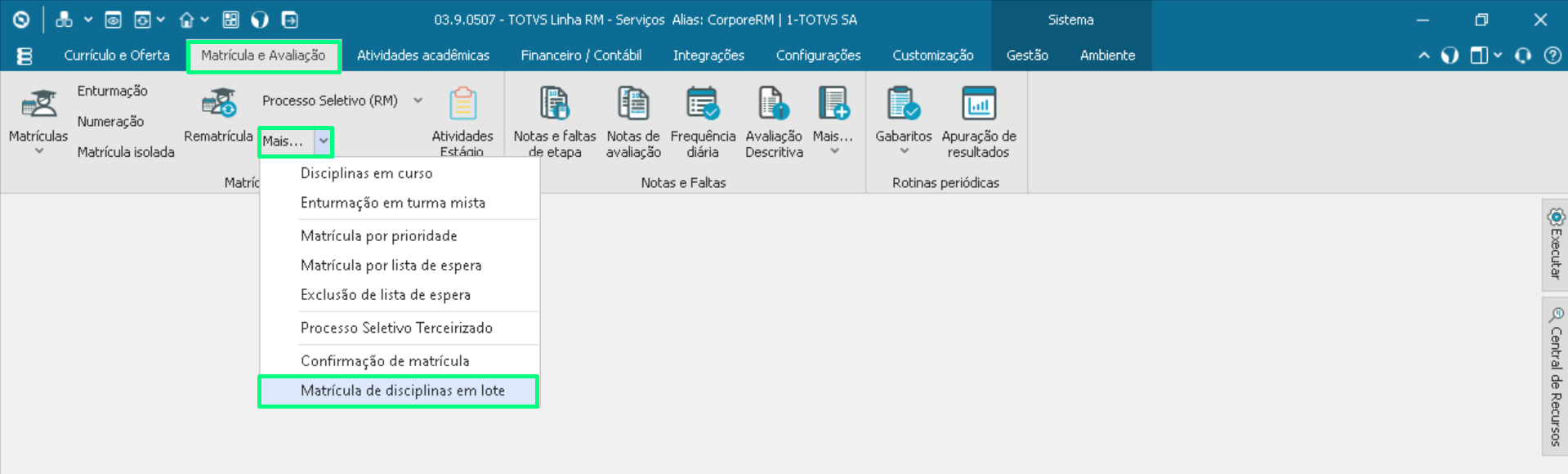The image size is (1568, 474).
Task: Click the Gabaritos ribbon icon
Action: point(903,105)
